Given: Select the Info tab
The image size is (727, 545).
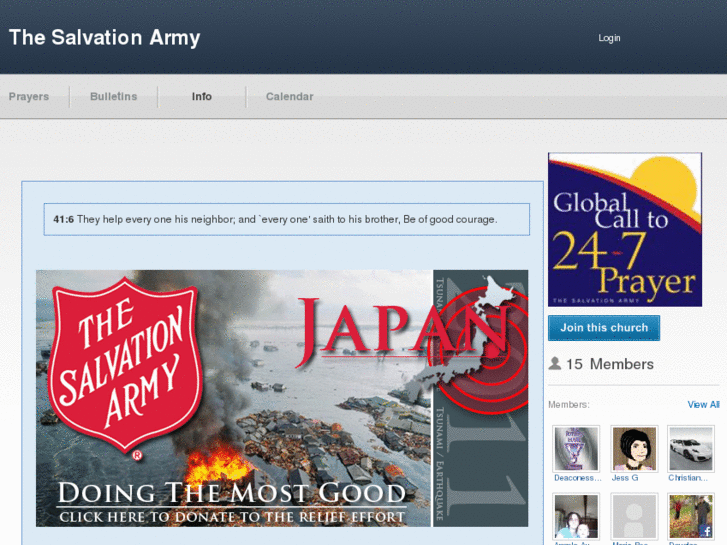Looking at the screenshot, I should (202, 96).
